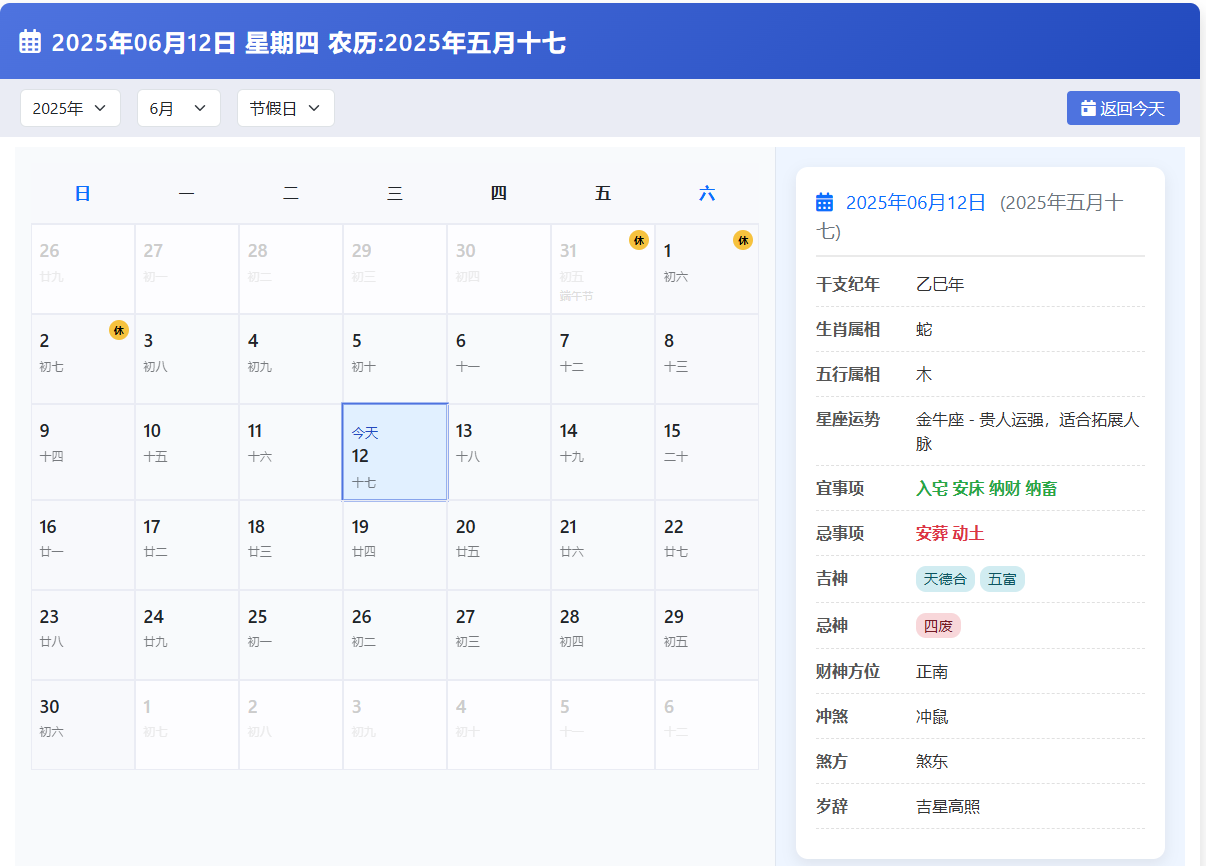This screenshot has height=866, width=1206.
Task: Choose June 21 廿六 date cell
Action: pyautogui.click(x=603, y=545)
